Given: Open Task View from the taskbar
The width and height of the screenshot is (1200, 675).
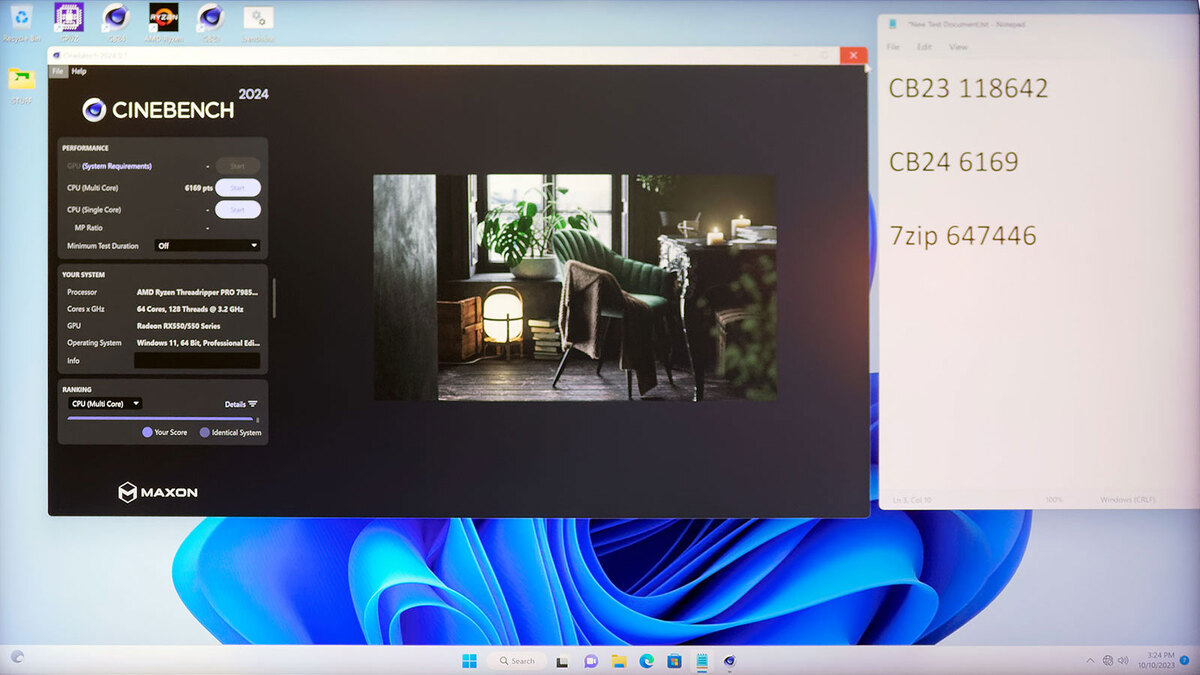Looking at the screenshot, I should pyautogui.click(x=563, y=661).
